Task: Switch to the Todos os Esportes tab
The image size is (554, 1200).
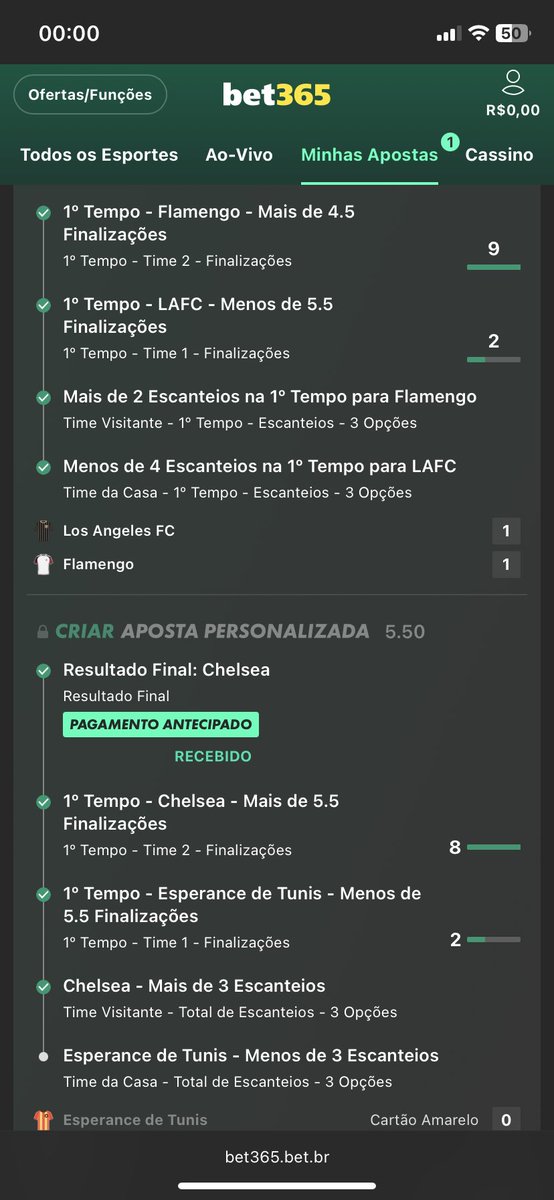Action: pyautogui.click(x=99, y=155)
